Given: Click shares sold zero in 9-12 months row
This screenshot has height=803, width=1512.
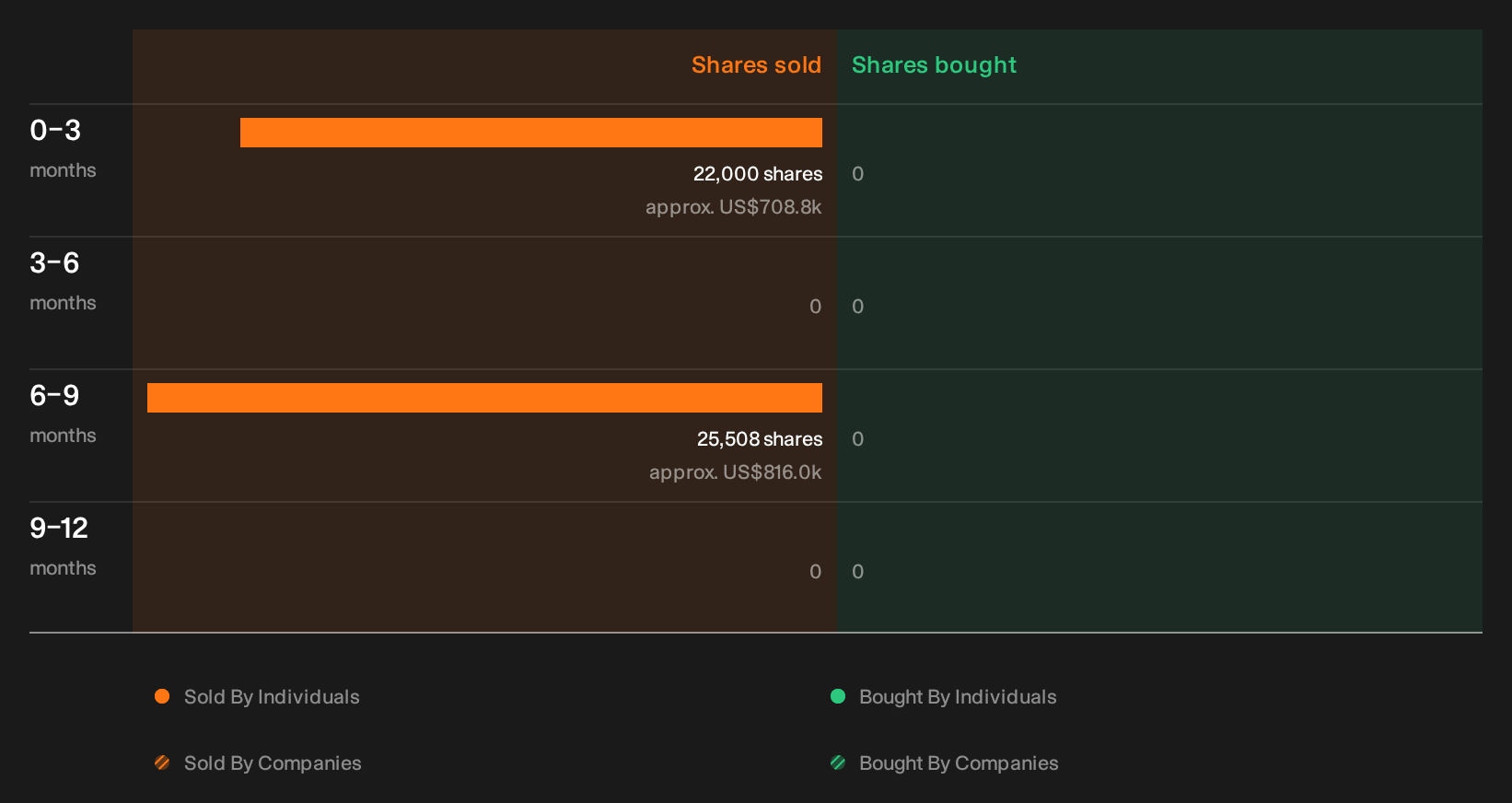Looking at the screenshot, I should click(815, 572).
